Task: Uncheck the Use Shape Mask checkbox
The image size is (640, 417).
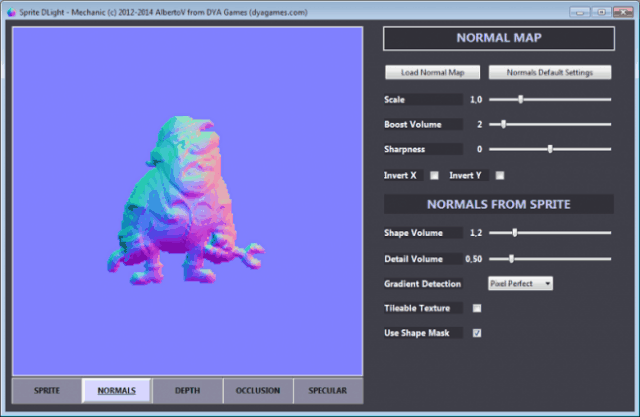Action: click(x=477, y=333)
